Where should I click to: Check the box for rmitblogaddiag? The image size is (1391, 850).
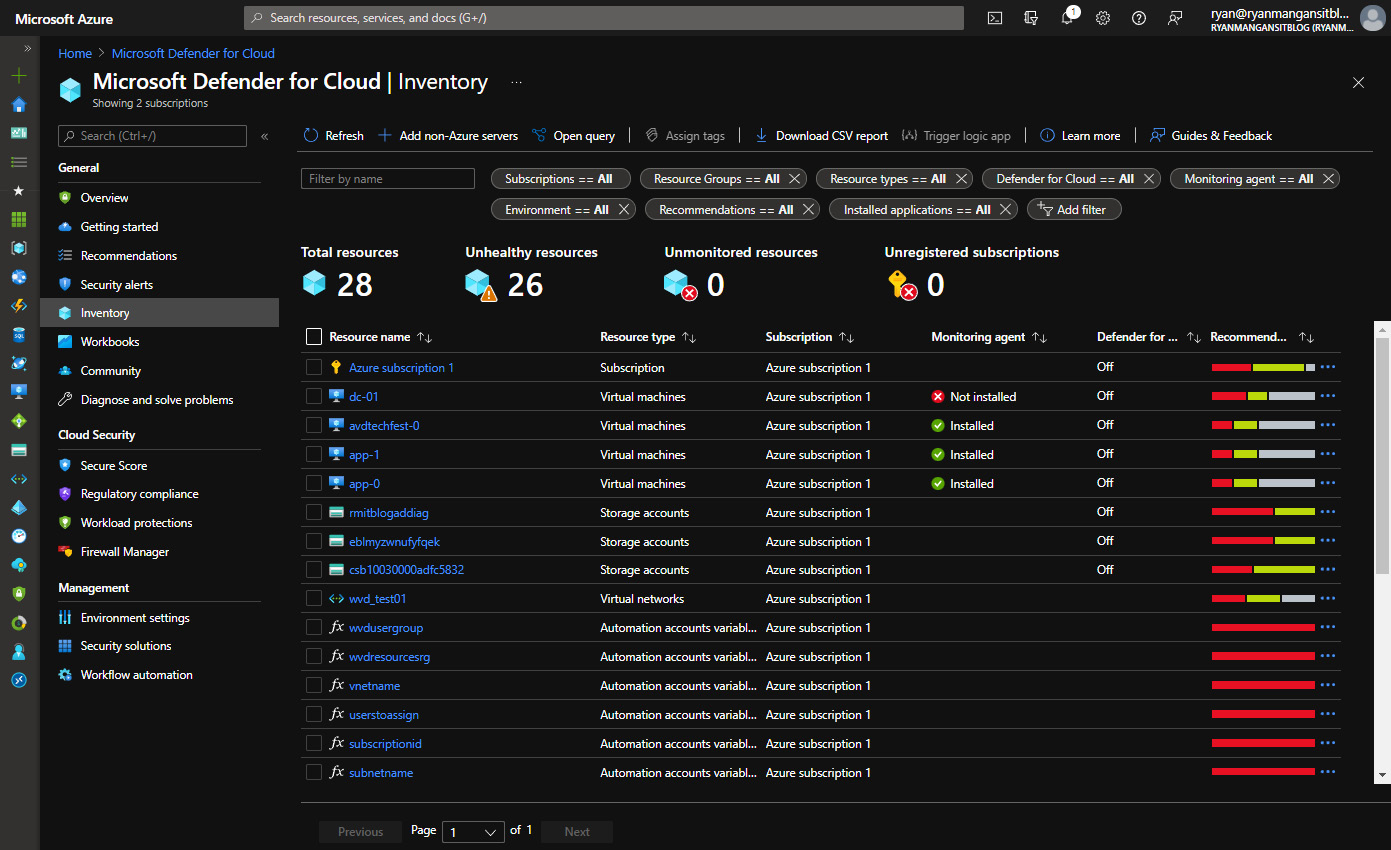pyautogui.click(x=314, y=513)
